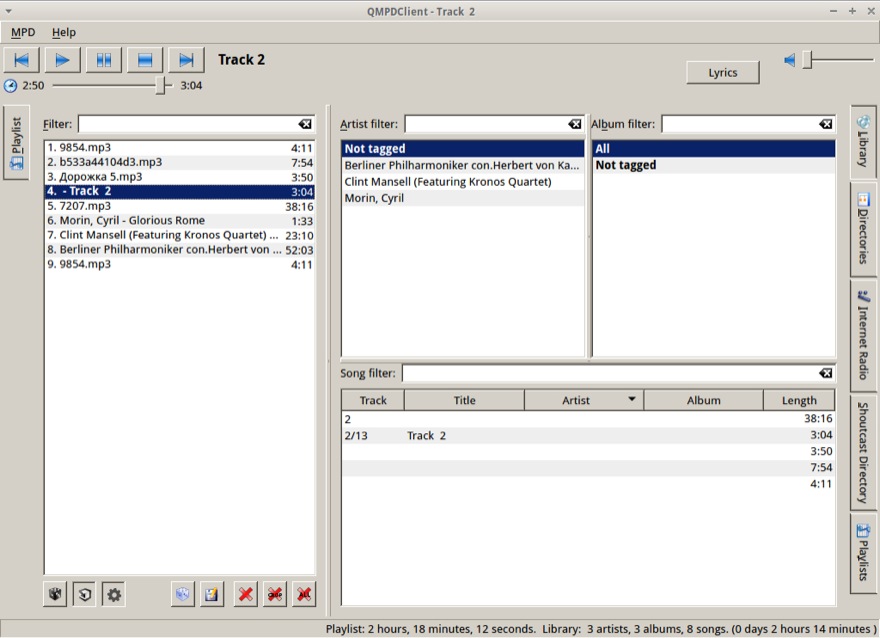Screen dimensions: 880x638
Task: Select Morin, Cyril in the artist list
Action: pyautogui.click(x=462, y=198)
